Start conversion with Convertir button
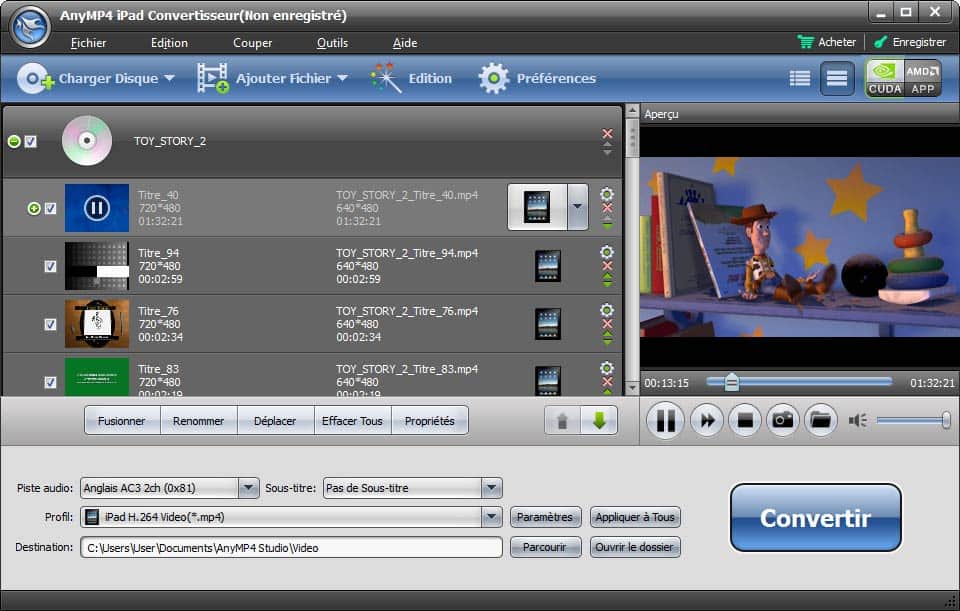 tap(816, 518)
